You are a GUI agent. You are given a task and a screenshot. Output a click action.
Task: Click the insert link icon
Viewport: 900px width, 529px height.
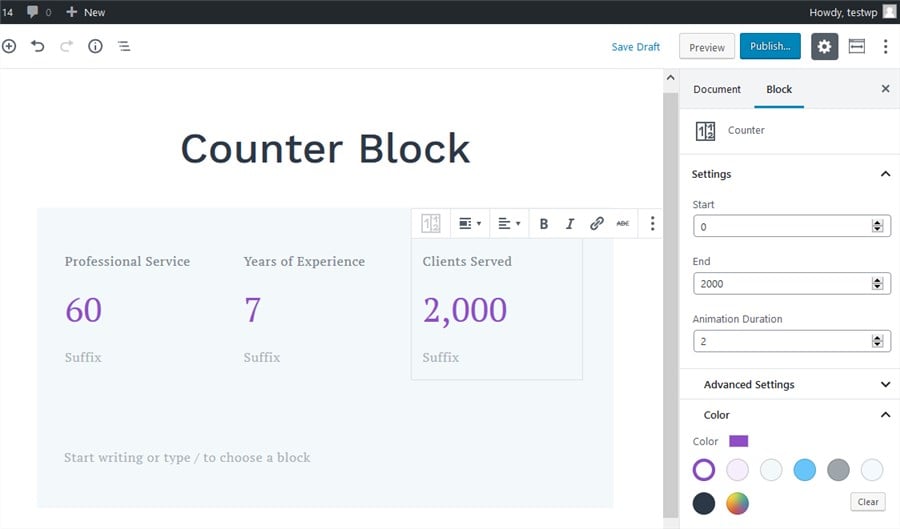597,224
